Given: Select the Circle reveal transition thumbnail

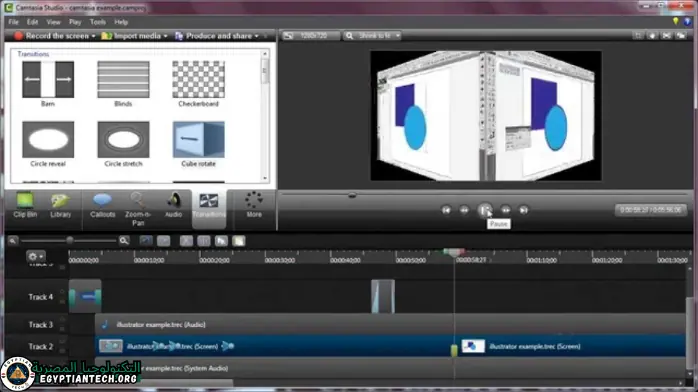Looking at the screenshot, I should click(x=48, y=140).
